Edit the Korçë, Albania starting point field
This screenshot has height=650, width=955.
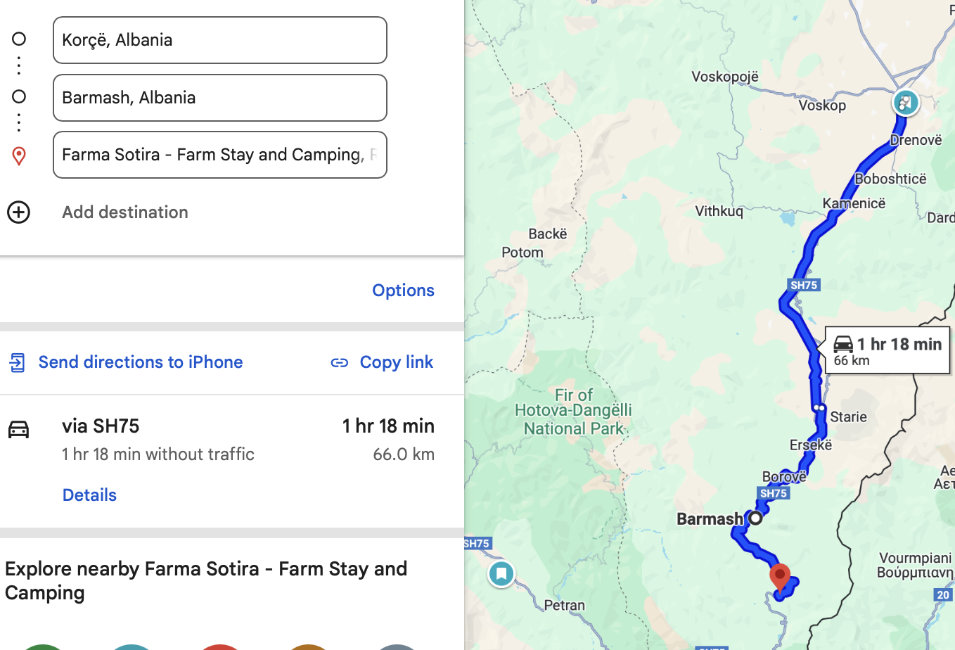[219, 40]
